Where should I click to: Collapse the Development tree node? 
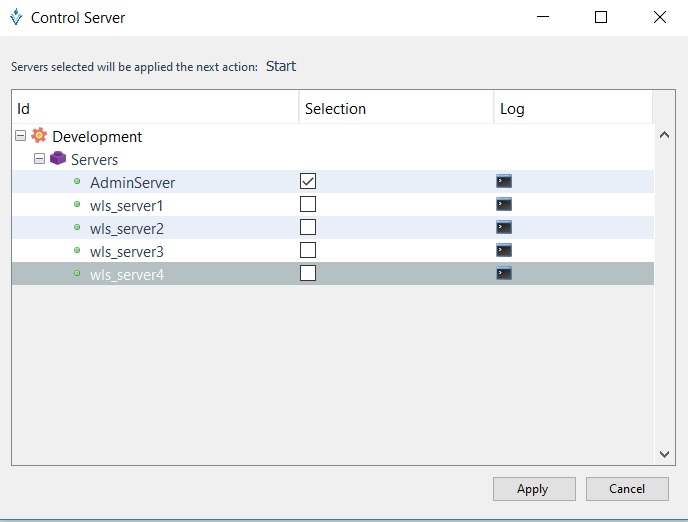point(21,136)
